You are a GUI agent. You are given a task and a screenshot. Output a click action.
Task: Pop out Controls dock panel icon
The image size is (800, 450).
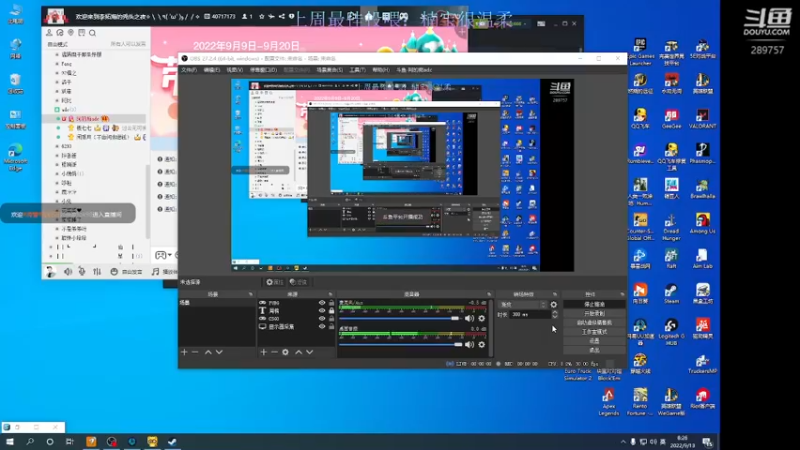622,294
